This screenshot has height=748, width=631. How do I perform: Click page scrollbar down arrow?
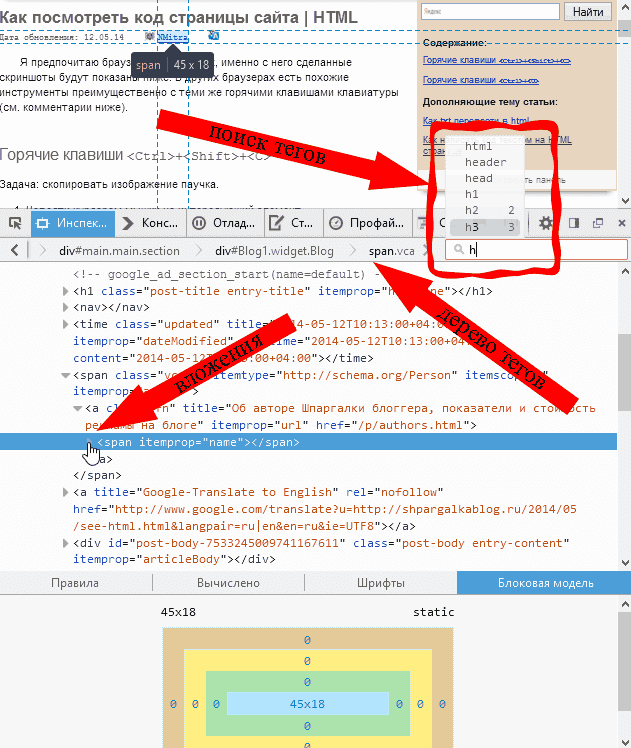click(x=624, y=201)
